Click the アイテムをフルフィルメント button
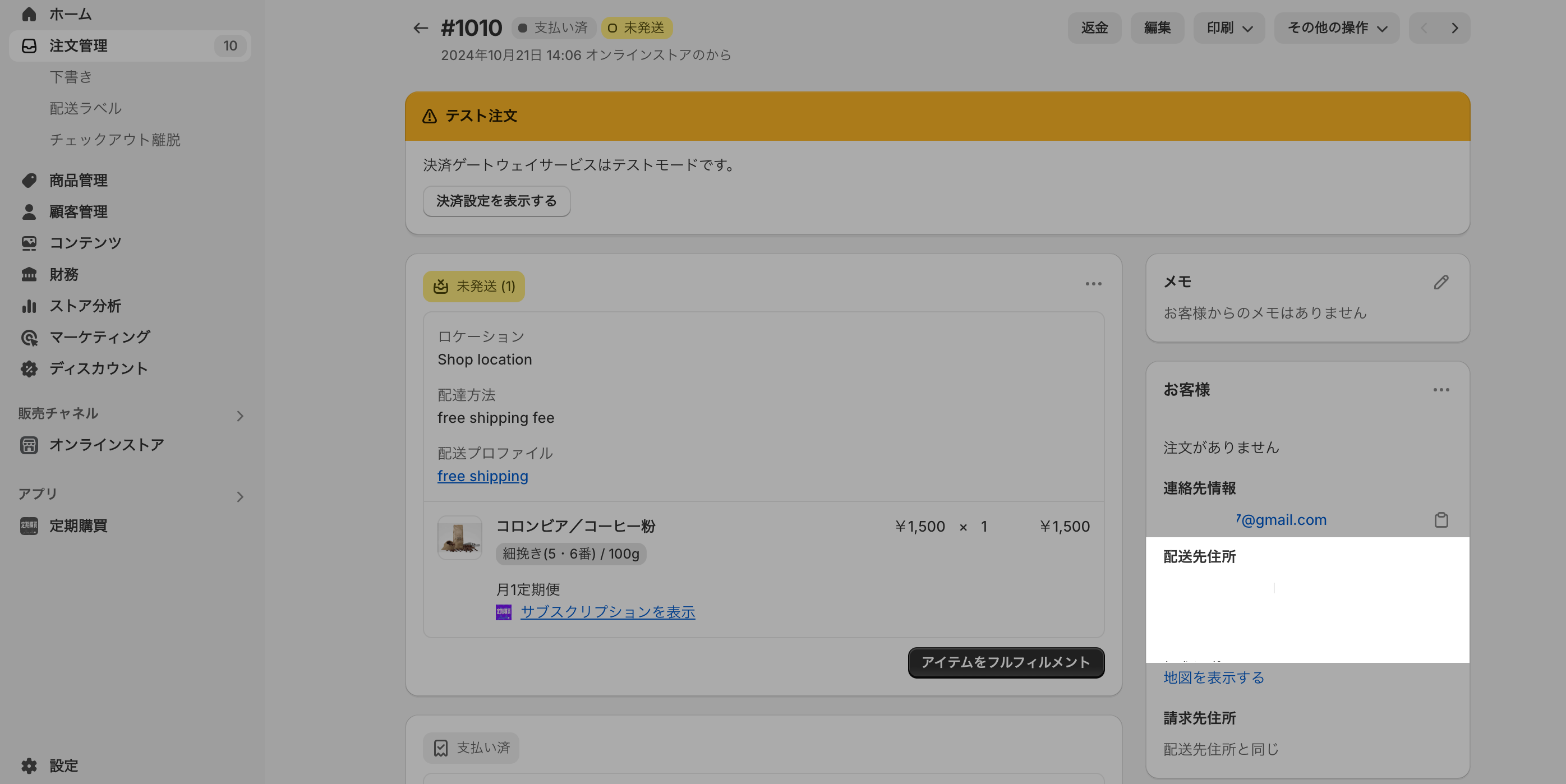Image resolution: width=1566 pixels, height=784 pixels. click(1006, 662)
